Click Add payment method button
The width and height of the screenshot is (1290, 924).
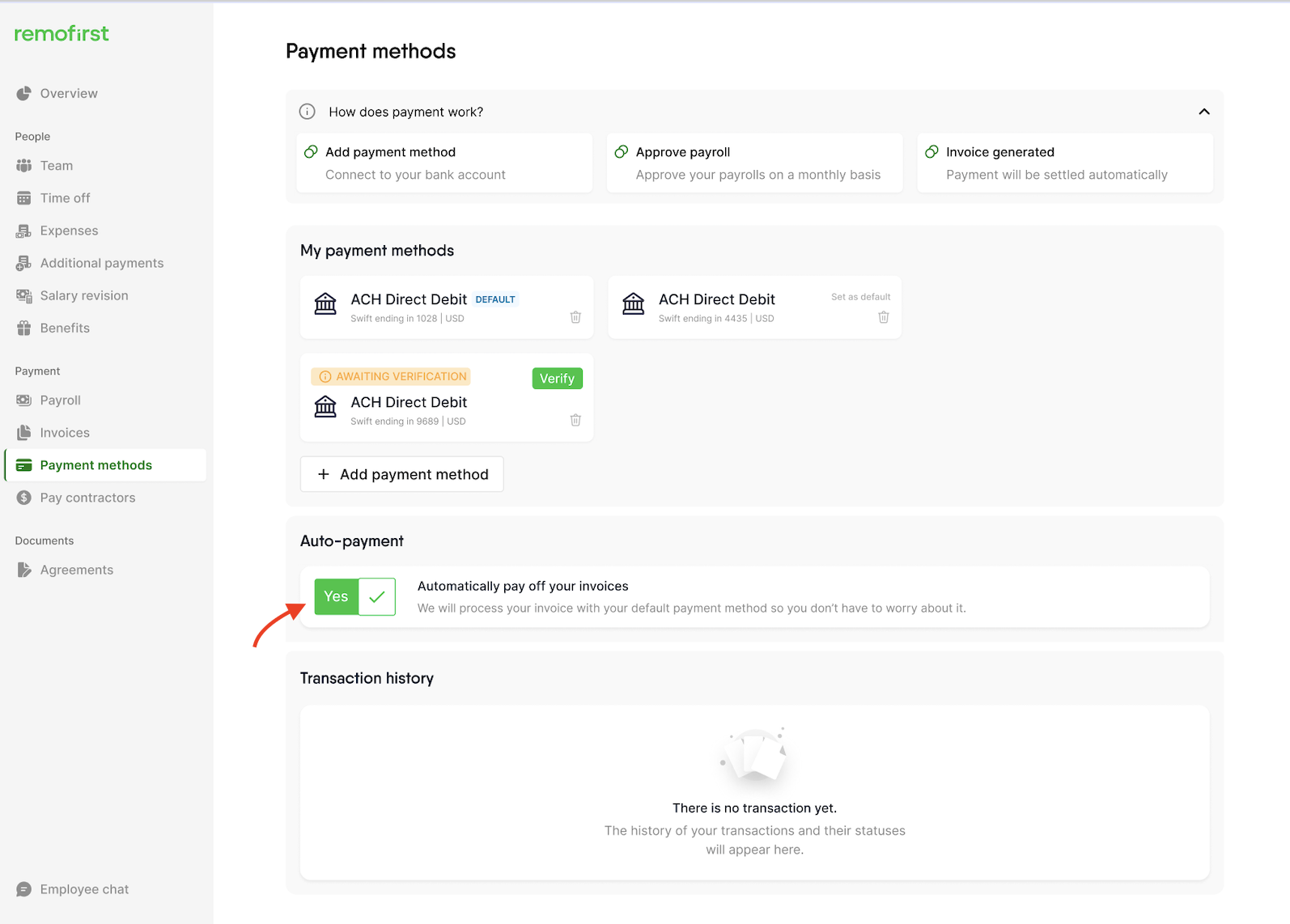[x=402, y=474]
